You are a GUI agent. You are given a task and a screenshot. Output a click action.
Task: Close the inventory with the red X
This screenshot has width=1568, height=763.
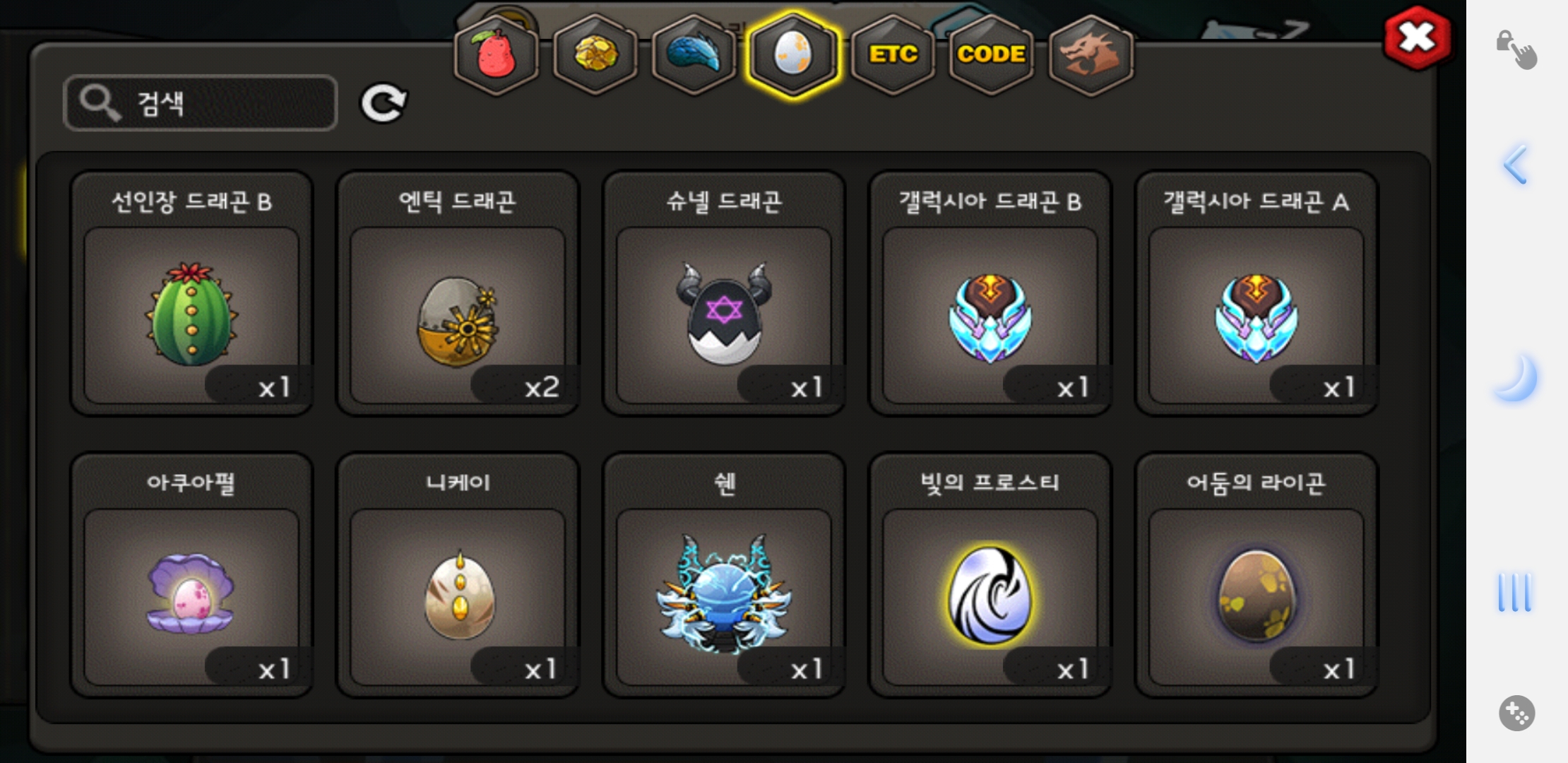tap(1417, 37)
